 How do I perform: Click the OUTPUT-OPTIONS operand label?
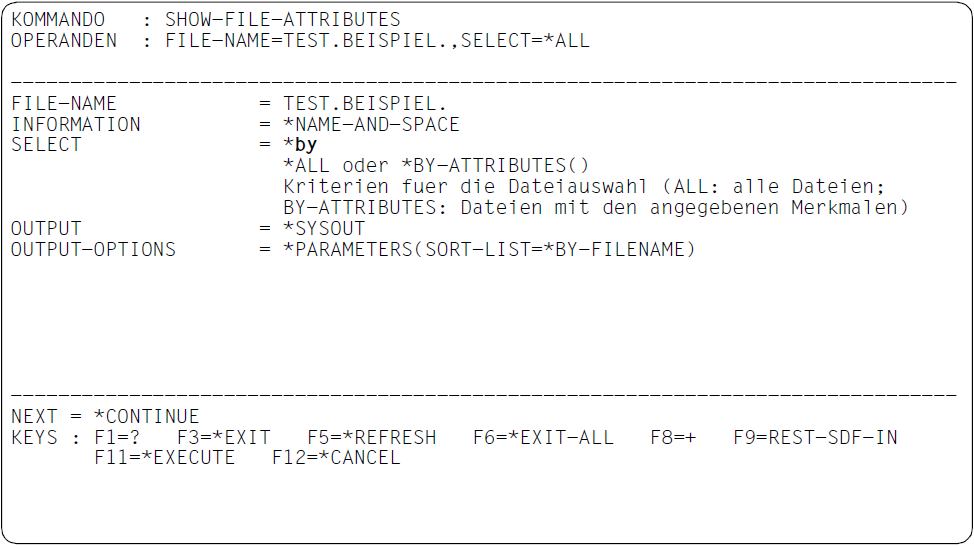(x=93, y=249)
